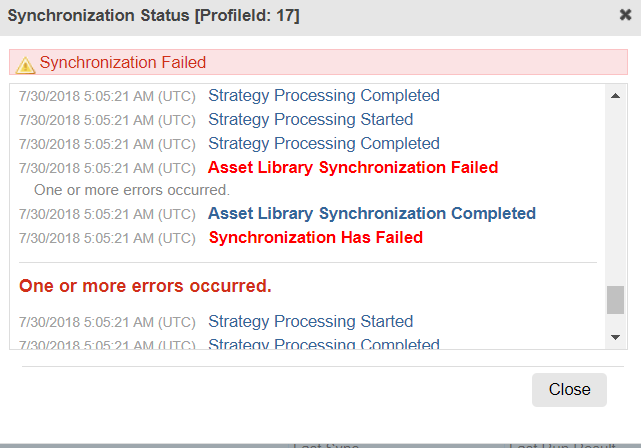The height and width of the screenshot is (448, 641).
Task: Click the Synchronization Status ProfileId 17 title
Action: (x=153, y=16)
